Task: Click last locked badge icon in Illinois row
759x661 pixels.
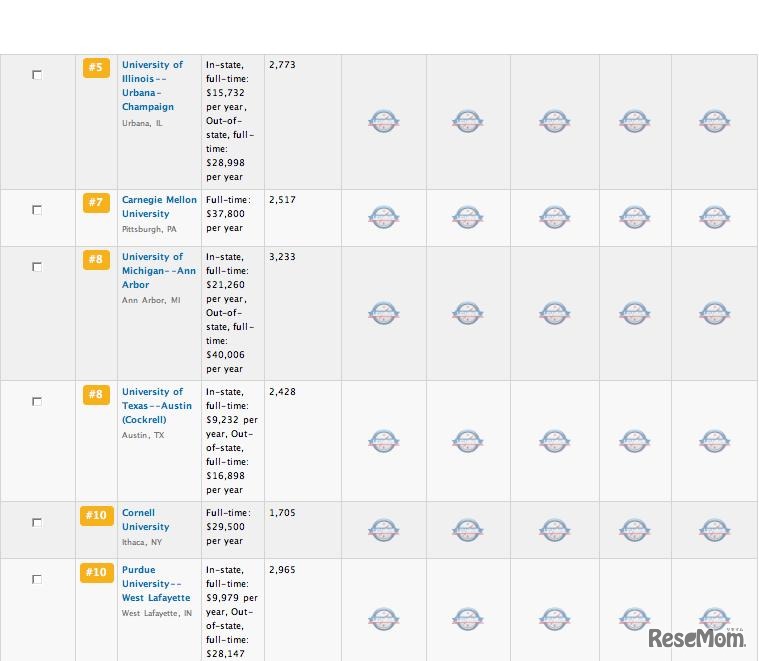Action: [714, 121]
